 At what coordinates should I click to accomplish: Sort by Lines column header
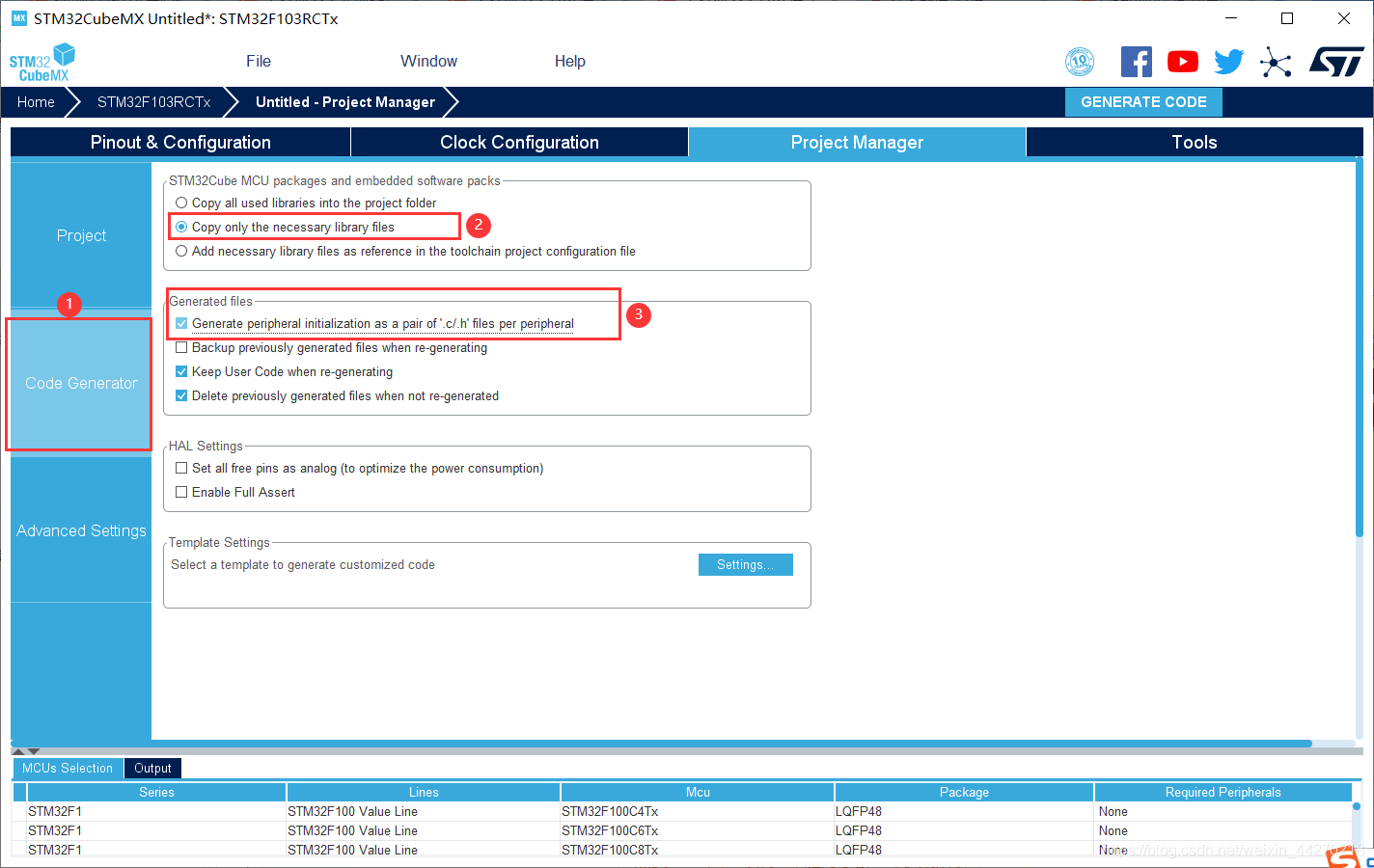point(424,792)
